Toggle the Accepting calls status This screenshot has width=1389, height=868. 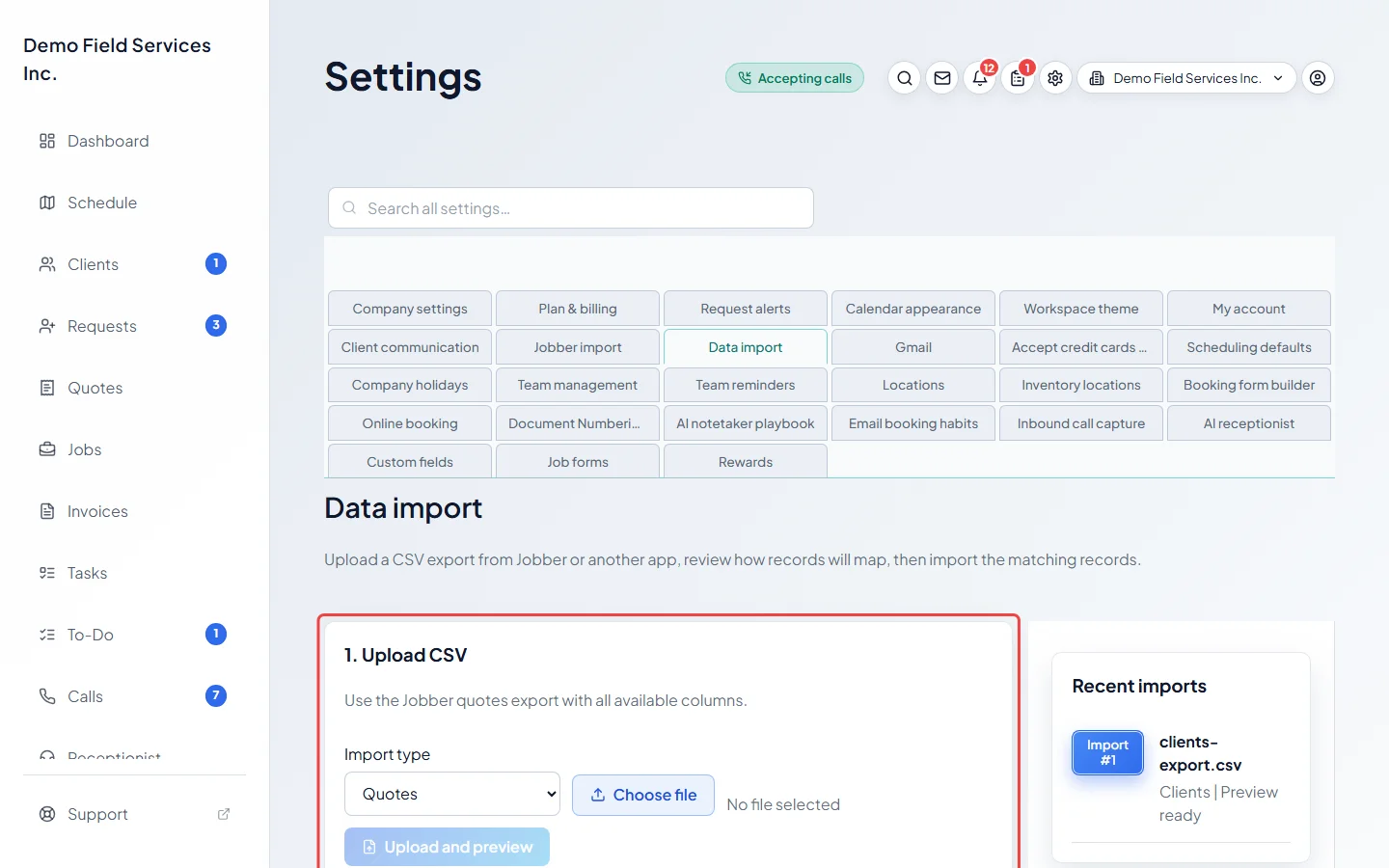tap(795, 78)
